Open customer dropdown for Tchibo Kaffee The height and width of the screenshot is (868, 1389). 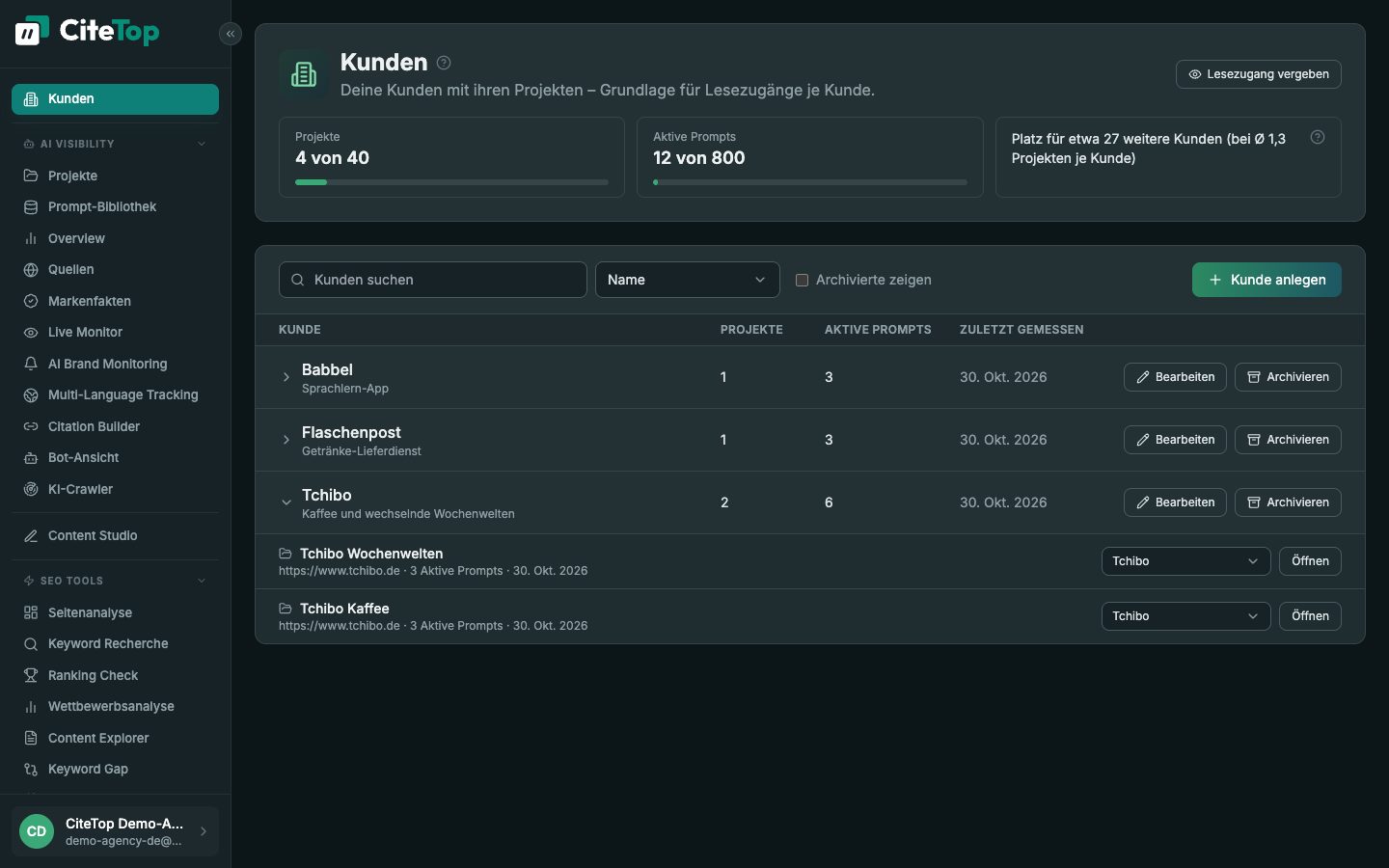pos(1185,616)
